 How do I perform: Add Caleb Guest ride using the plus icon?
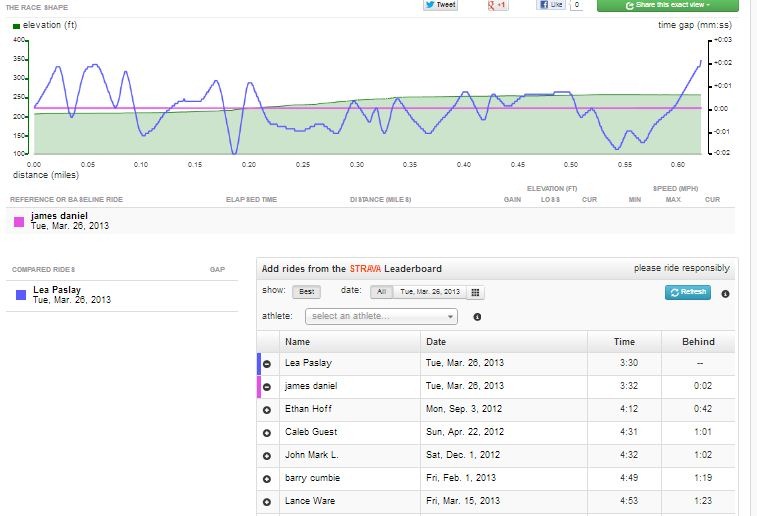[266, 433]
